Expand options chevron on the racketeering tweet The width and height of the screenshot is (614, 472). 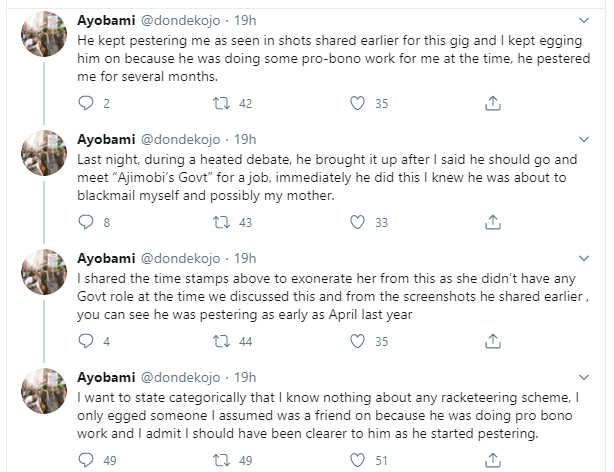tap(586, 377)
